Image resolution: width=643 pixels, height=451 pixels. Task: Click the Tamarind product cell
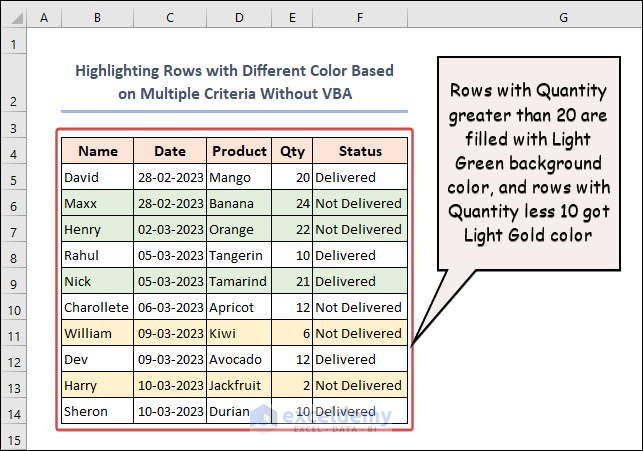239,281
